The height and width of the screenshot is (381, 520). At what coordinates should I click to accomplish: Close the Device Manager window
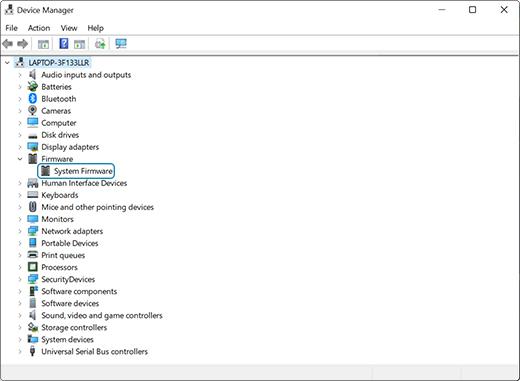tap(504, 10)
